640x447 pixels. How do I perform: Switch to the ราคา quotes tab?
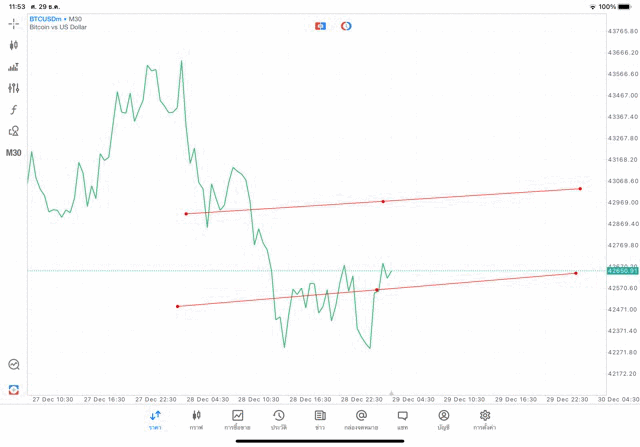[x=155, y=419]
